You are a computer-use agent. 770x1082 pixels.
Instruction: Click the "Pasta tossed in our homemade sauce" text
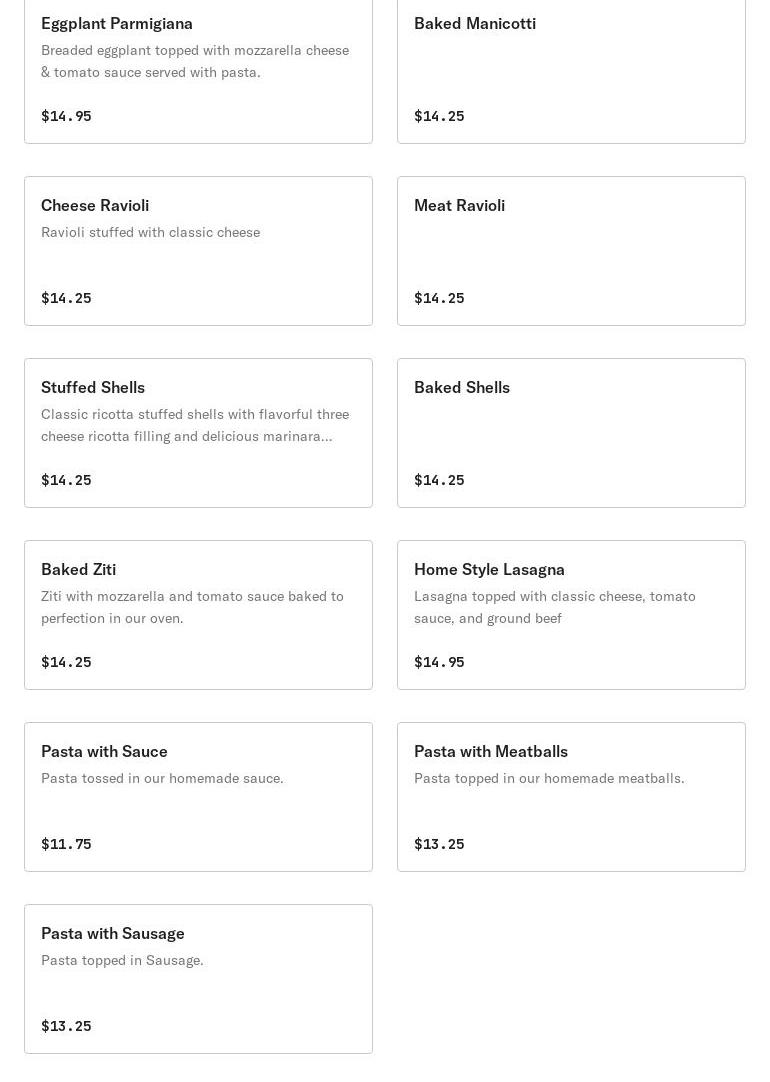point(162,778)
